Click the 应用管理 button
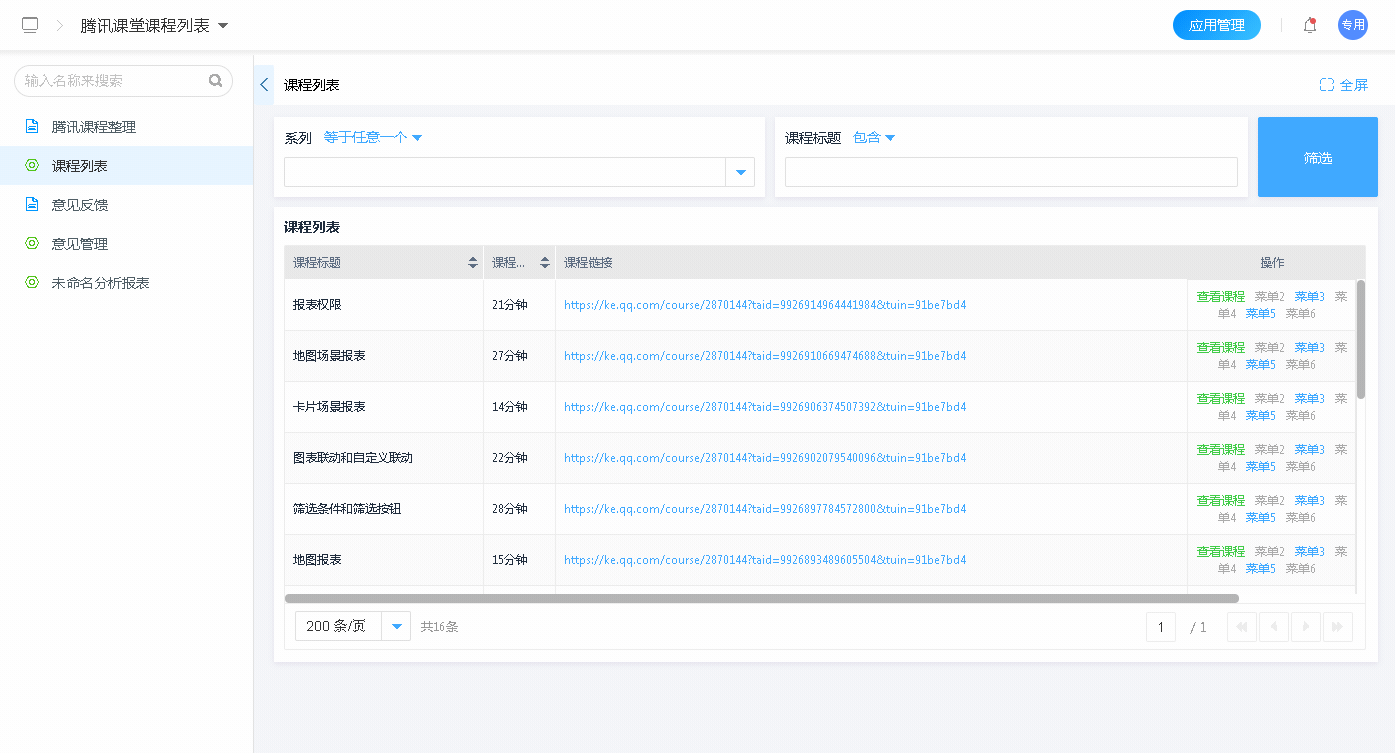This screenshot has height=753, width=1395. [1216, 26]
